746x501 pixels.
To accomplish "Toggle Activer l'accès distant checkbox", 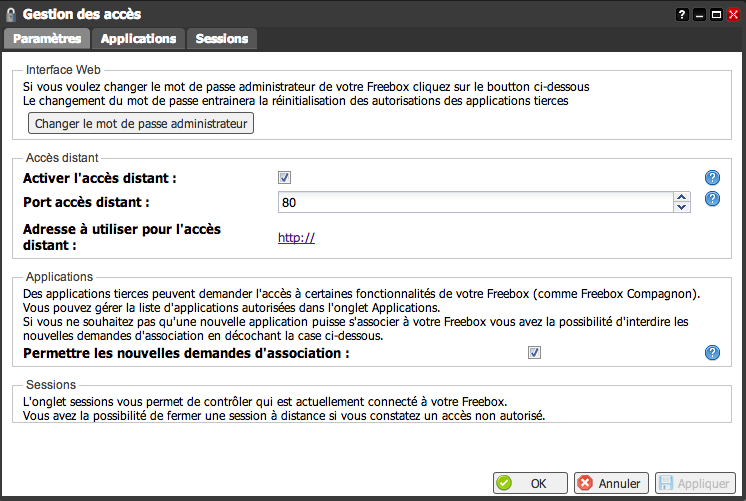I will coord(285,177).
